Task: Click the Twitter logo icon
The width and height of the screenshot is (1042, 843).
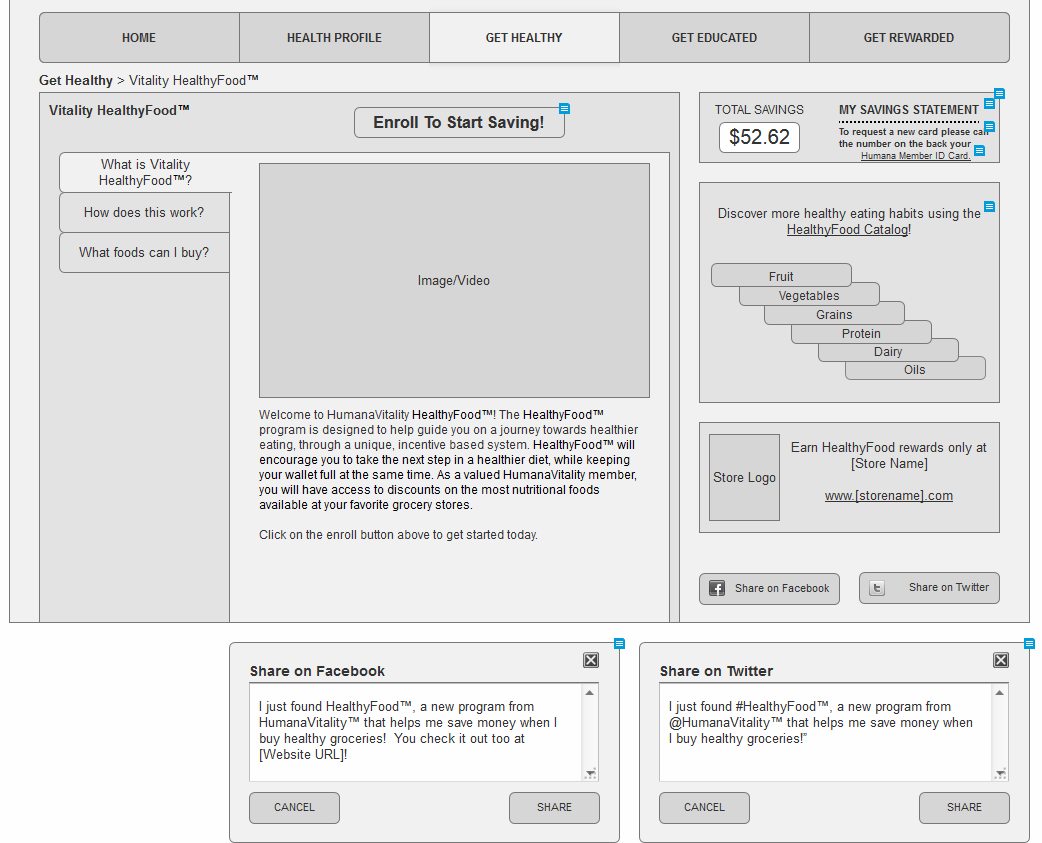Action: click(x=877, y=588)
